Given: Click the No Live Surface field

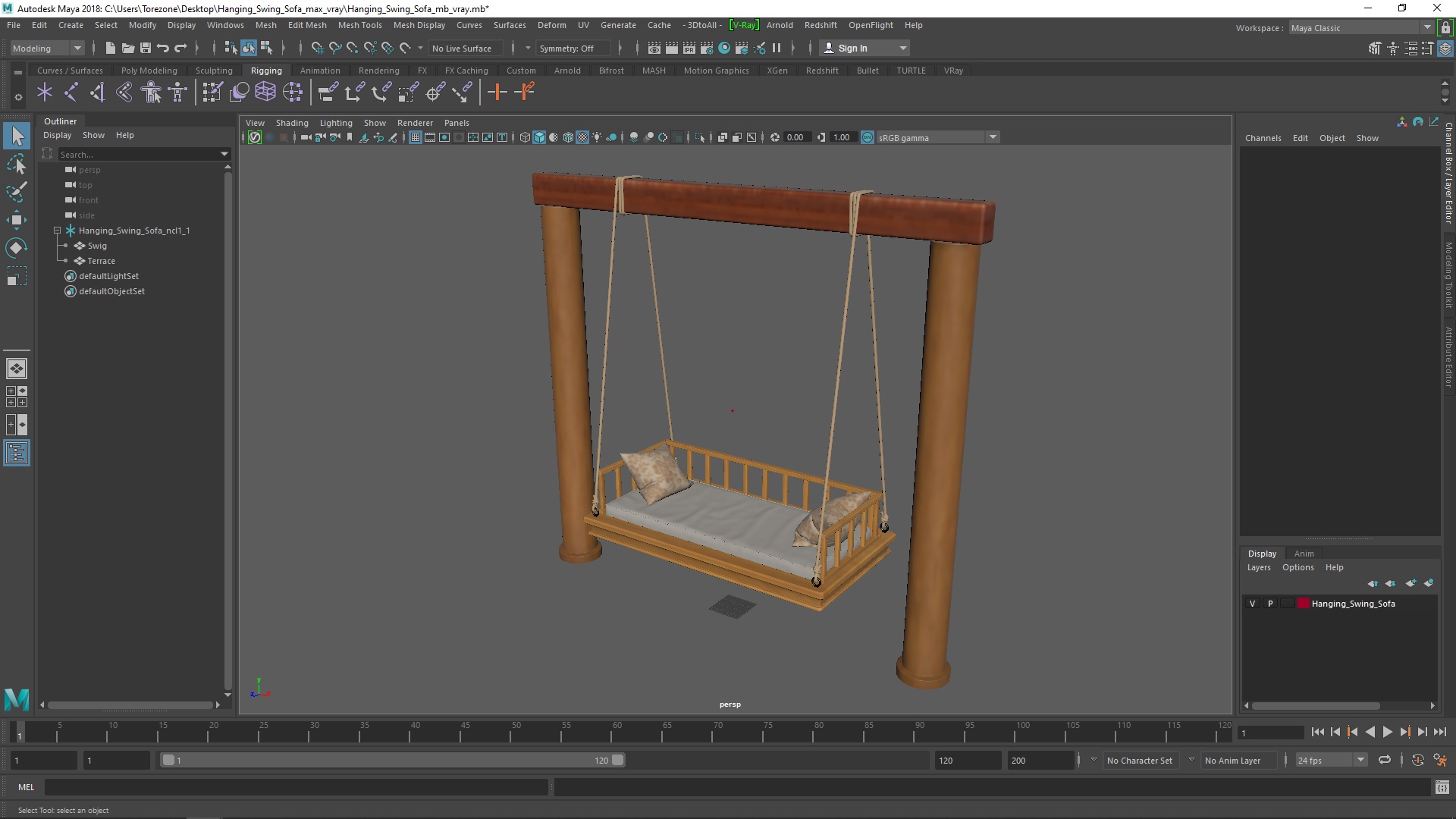Looking at the screenshot, I should 465,48.
